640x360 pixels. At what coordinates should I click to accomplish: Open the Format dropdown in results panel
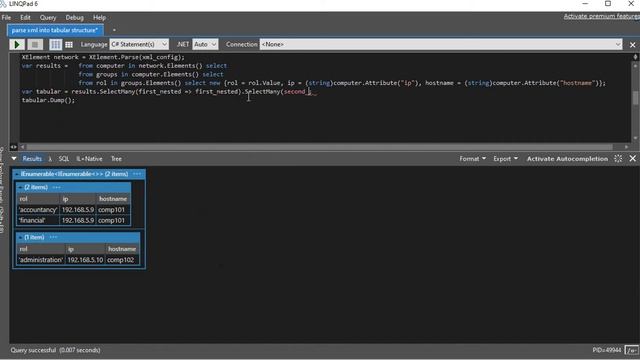472,159
